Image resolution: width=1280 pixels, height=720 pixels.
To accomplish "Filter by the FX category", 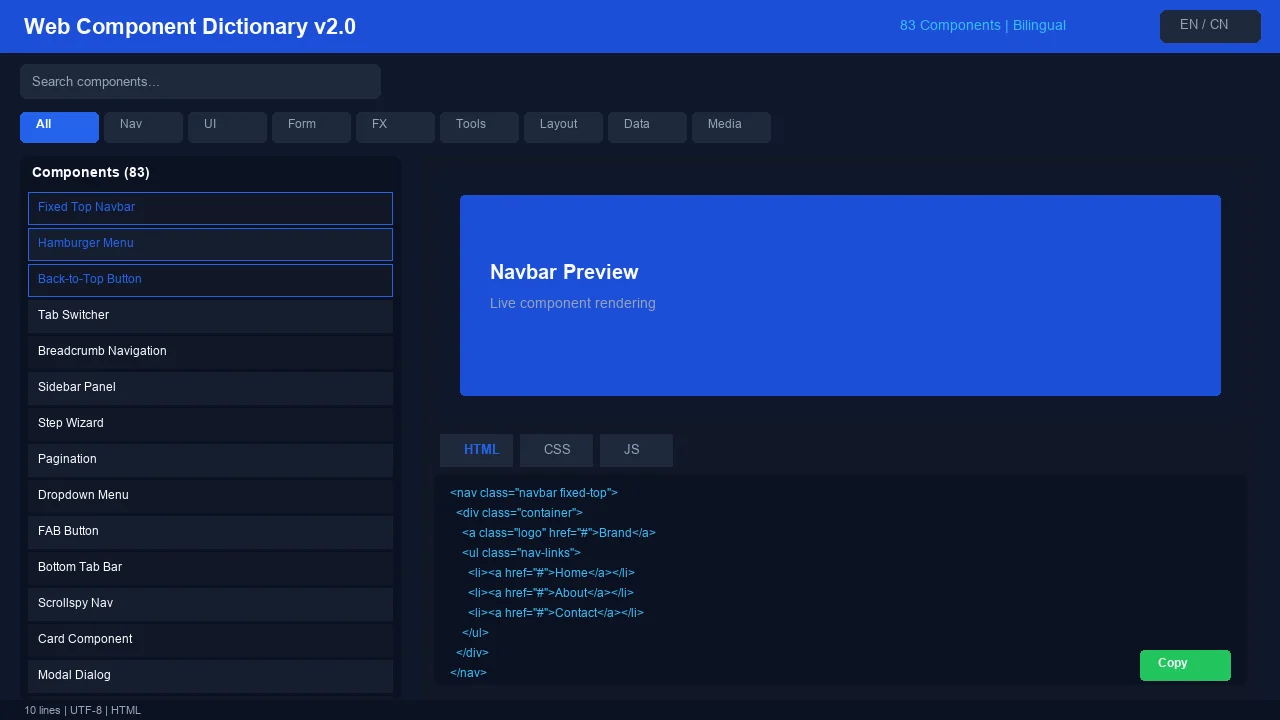I will (x=395, y=127).
